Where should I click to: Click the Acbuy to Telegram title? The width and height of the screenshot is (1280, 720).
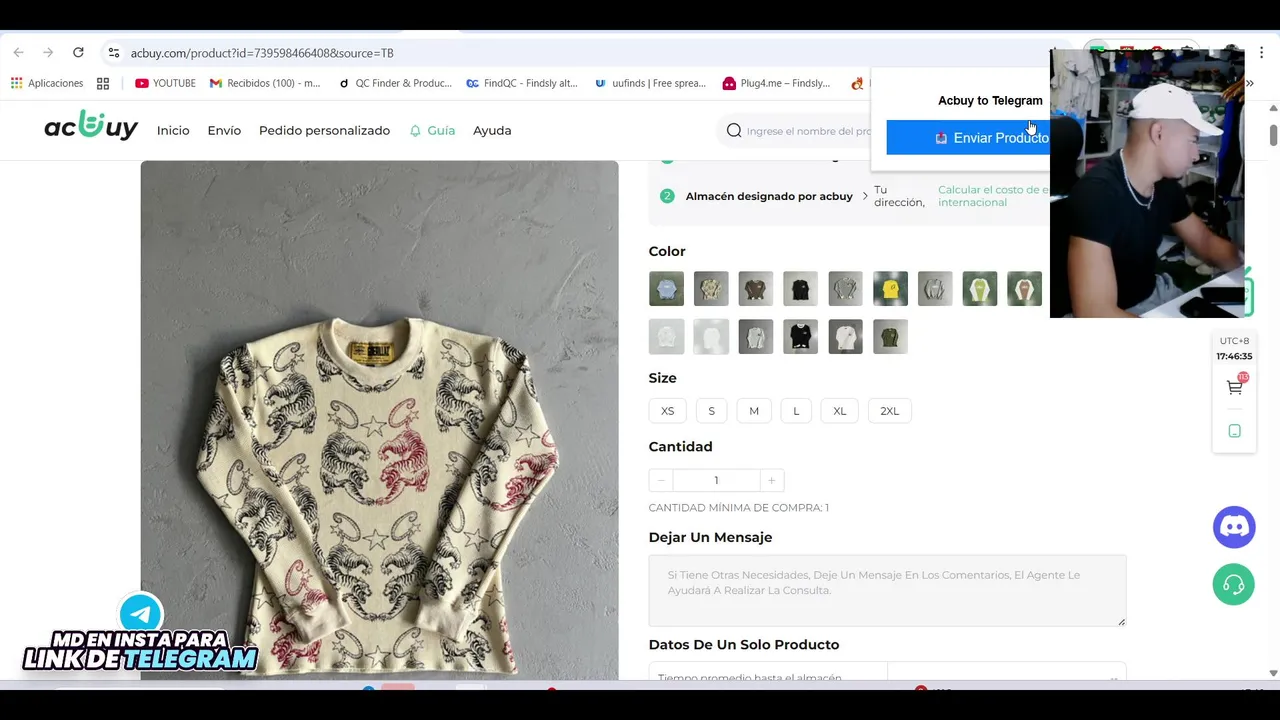pos(990,100)
